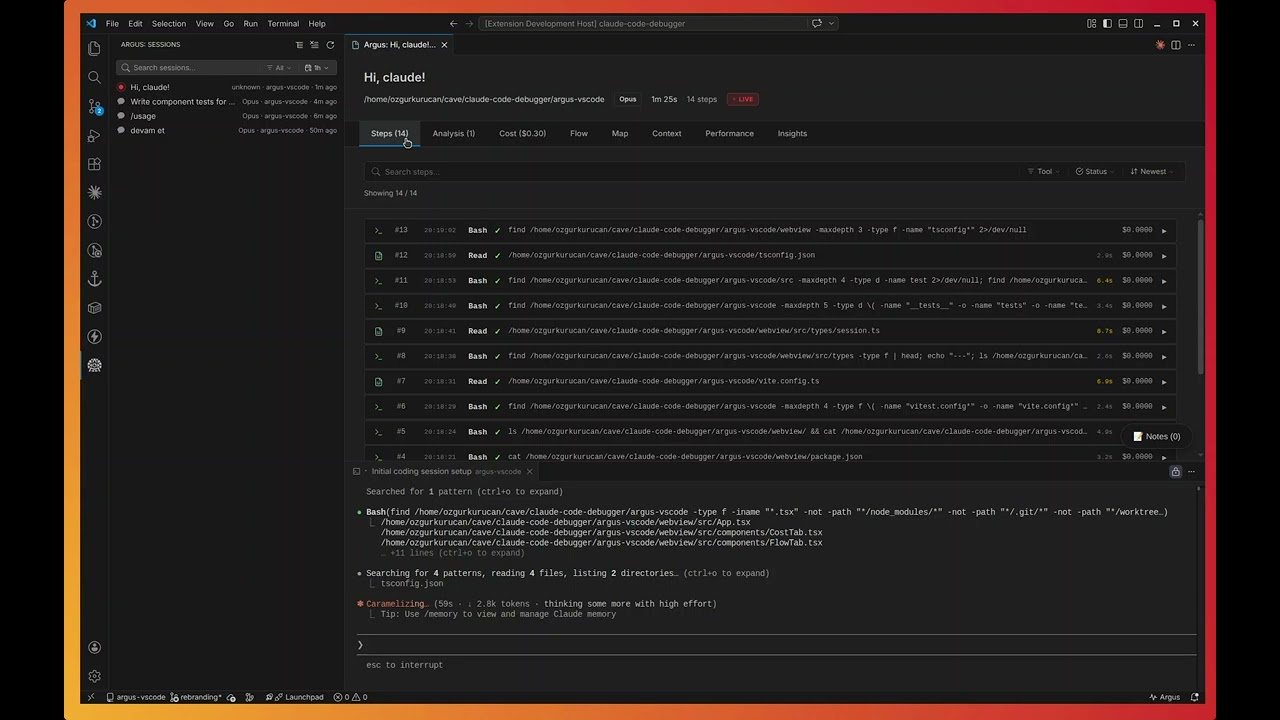The height and width of the screenshot is (720, 1280).
Task: Open the editor More Actions menu
Action: pos(1191,45)
